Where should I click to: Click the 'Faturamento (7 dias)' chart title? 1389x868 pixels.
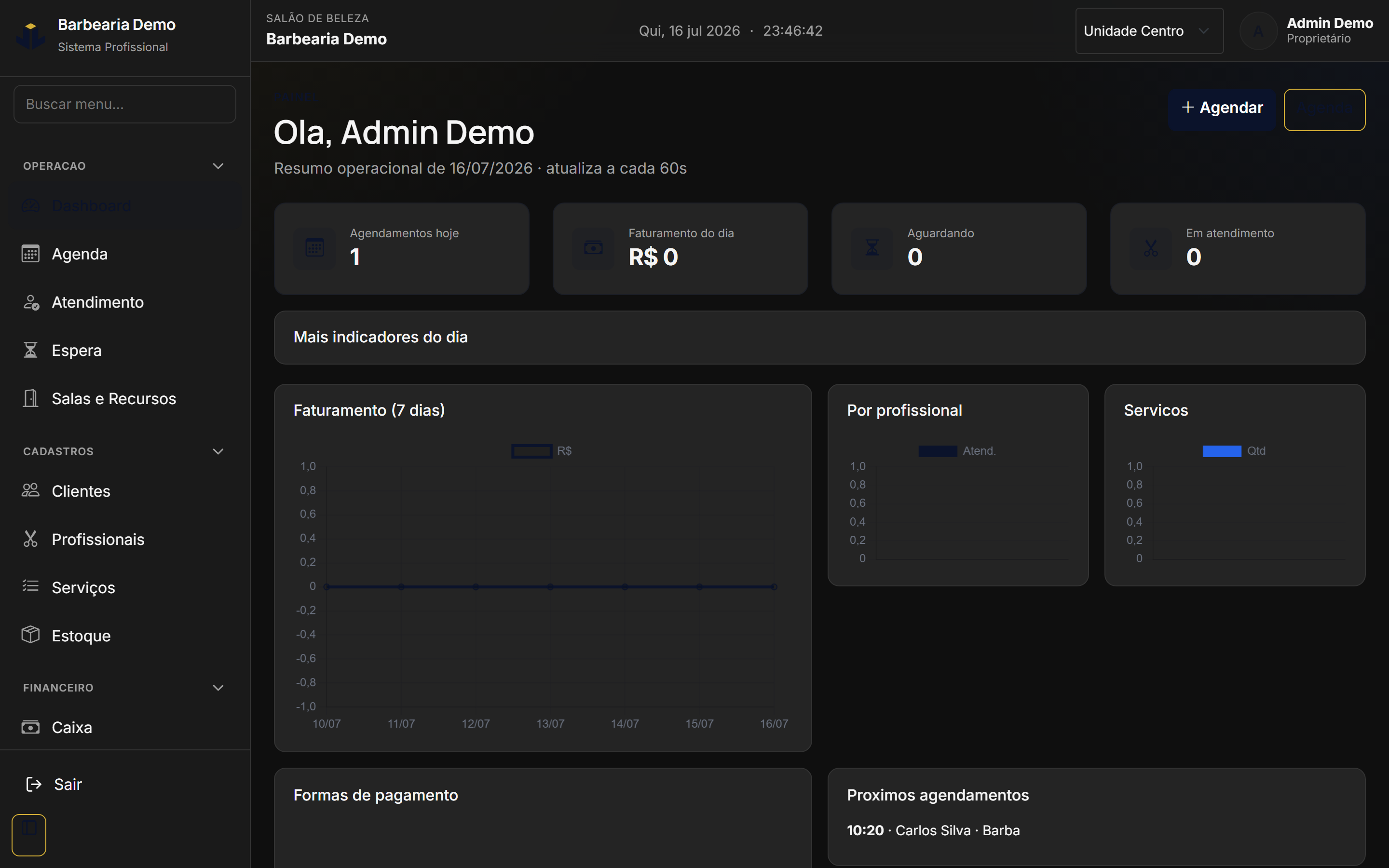369,410
